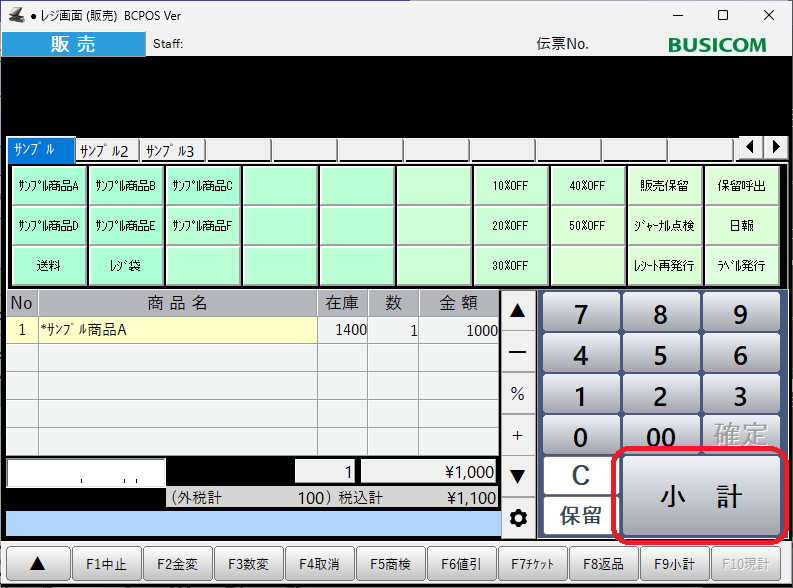Apply the 10%OFF discount button

coord(511,185)
